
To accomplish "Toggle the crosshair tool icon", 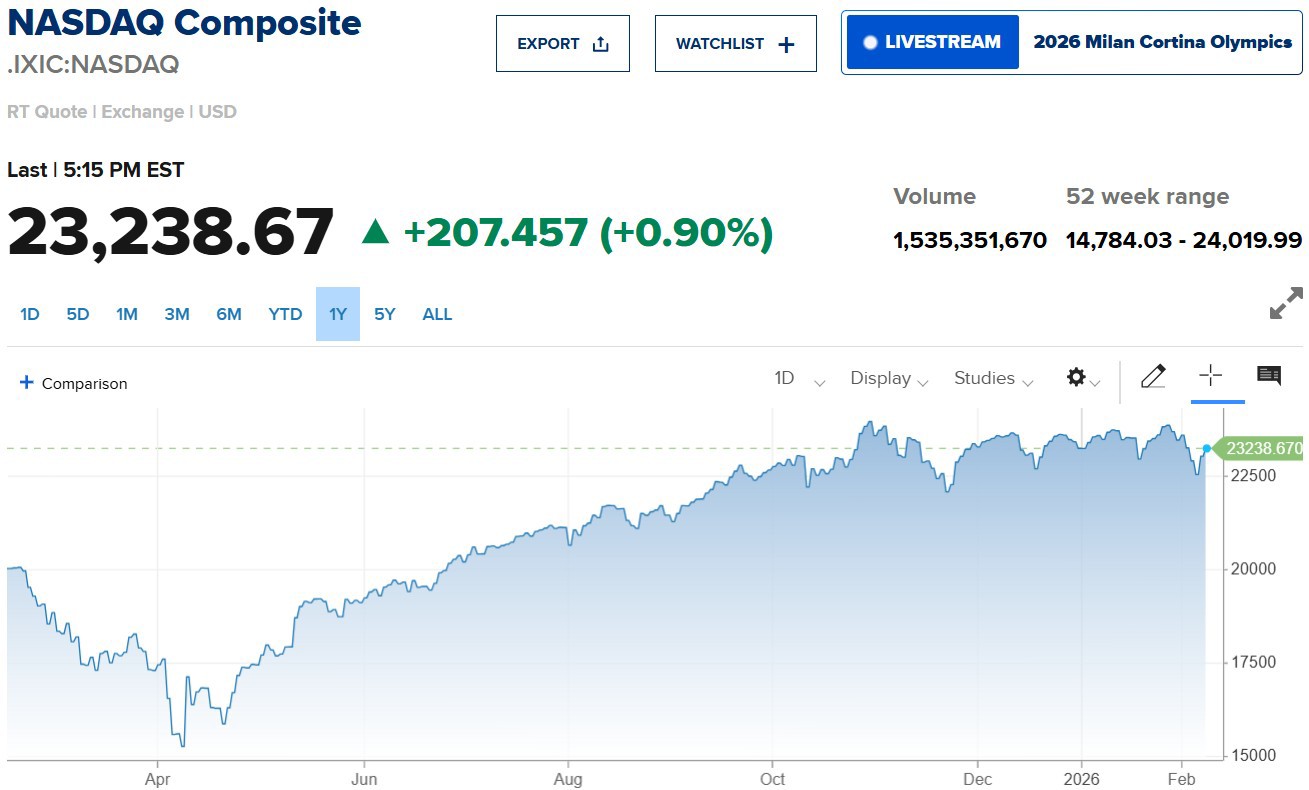I will (1210, 376).
